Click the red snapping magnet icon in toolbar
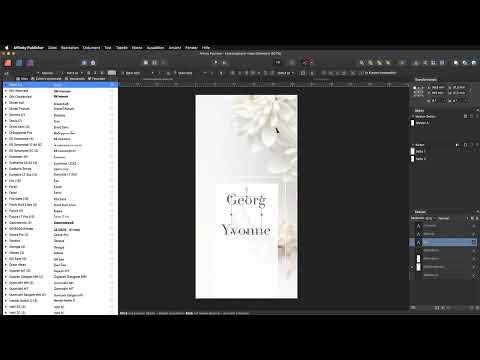The height and width of the screenshot is (360, 480). point(307,62)
